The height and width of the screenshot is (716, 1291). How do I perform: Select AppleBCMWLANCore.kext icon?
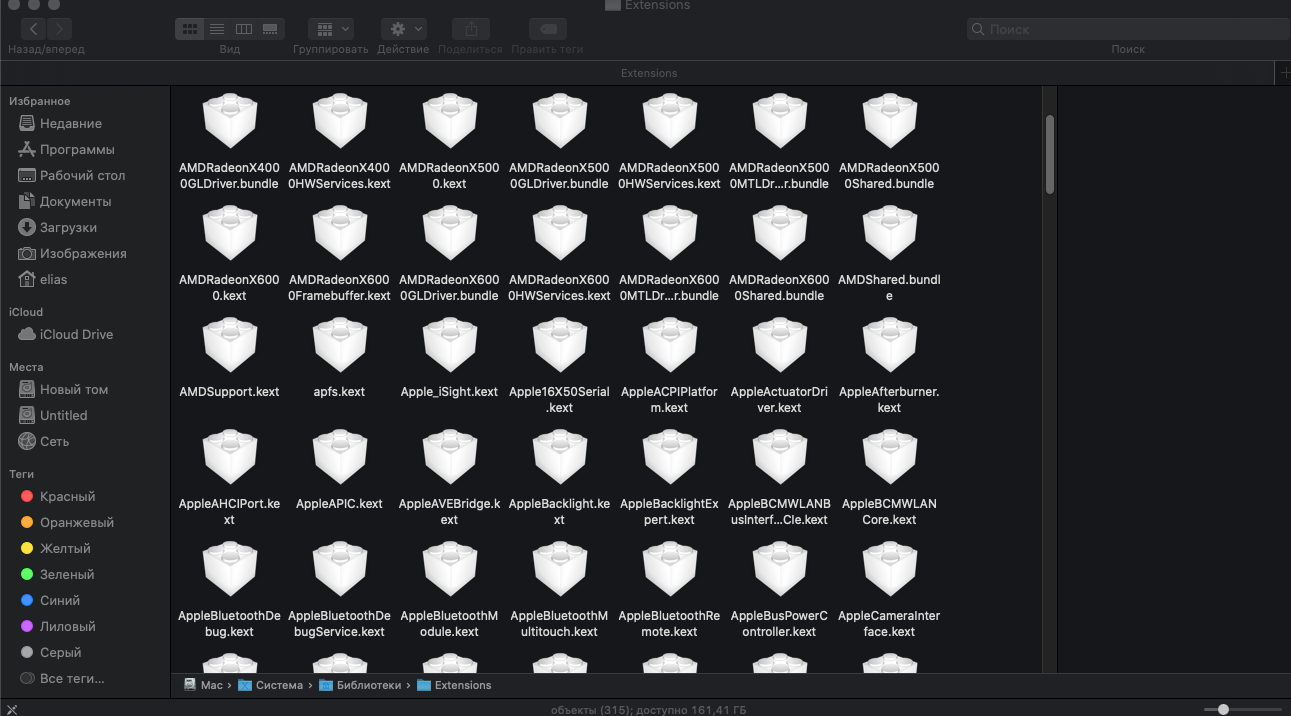point(889,458)
